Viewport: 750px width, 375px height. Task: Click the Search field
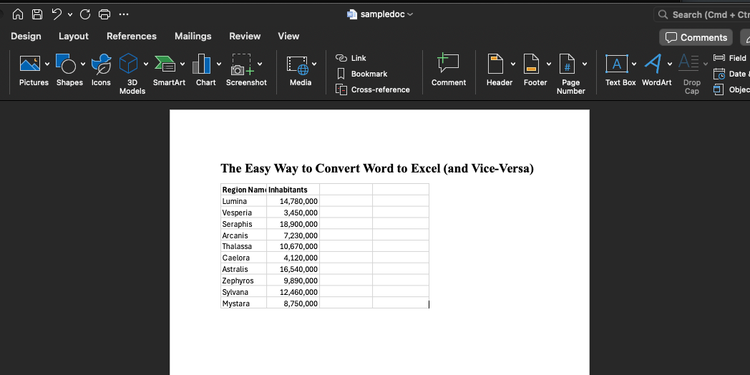(702, 15)
